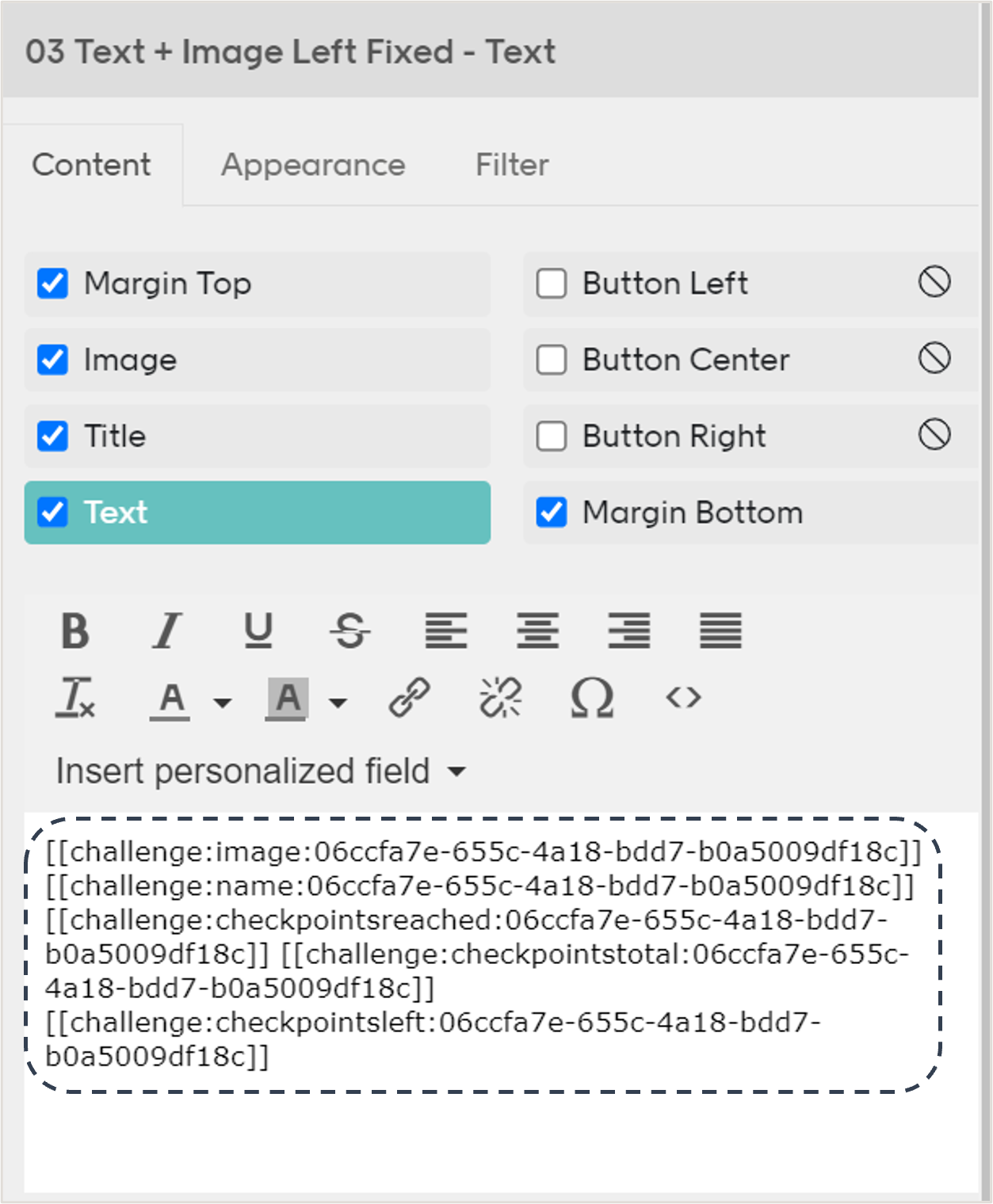Expand the text color dropdown arrow

223,703
